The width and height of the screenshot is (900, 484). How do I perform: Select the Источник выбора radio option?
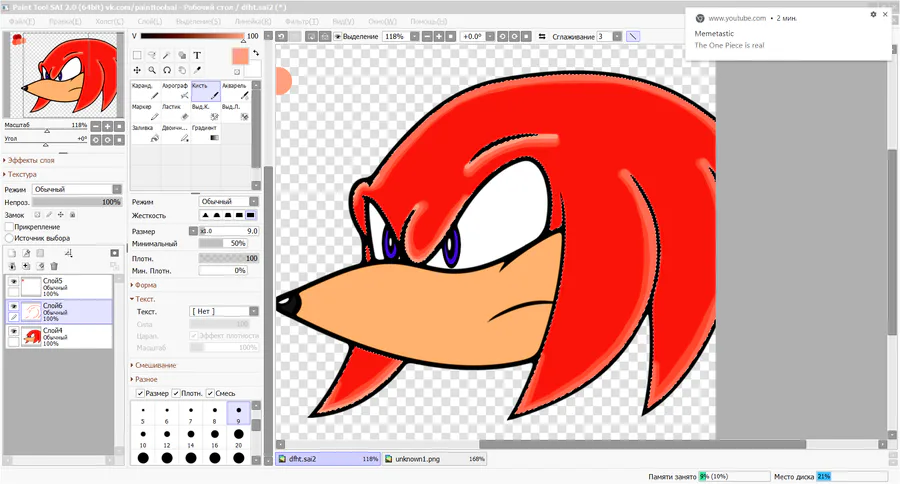click(9, 238)
